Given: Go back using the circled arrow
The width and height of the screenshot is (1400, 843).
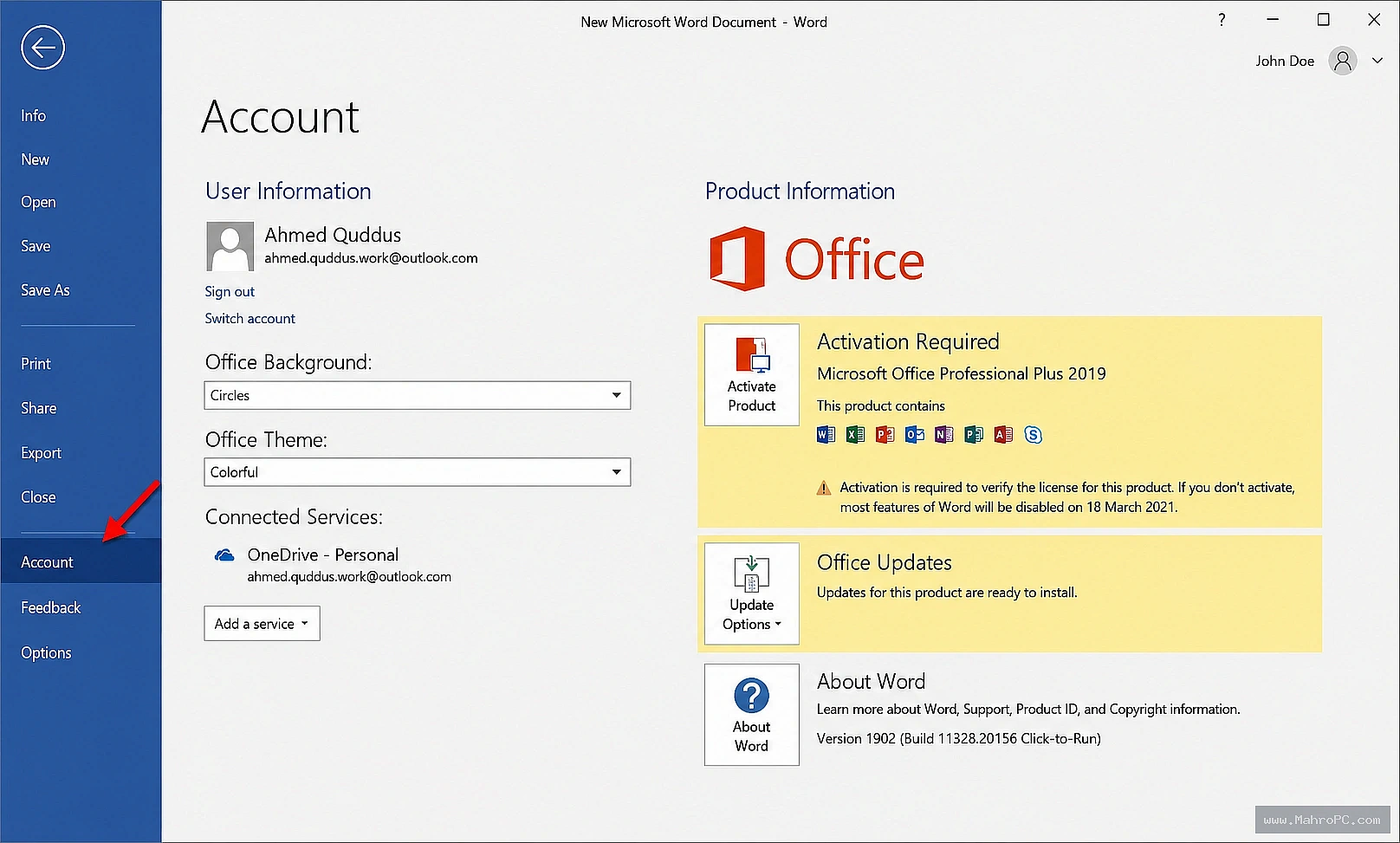Looking at the screenshot, I should click(x=42, y=47).
